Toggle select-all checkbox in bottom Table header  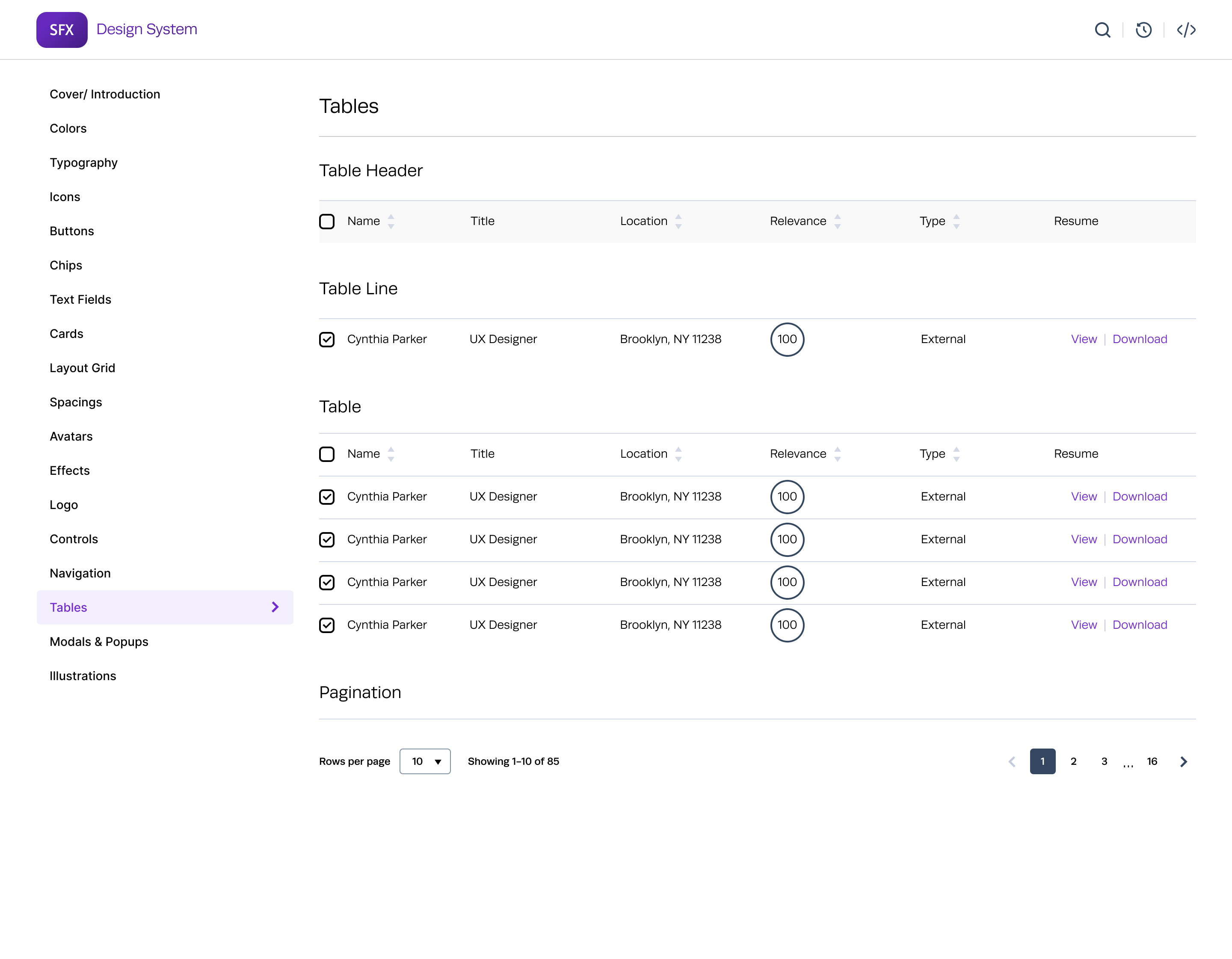click(x=327, y=454)
